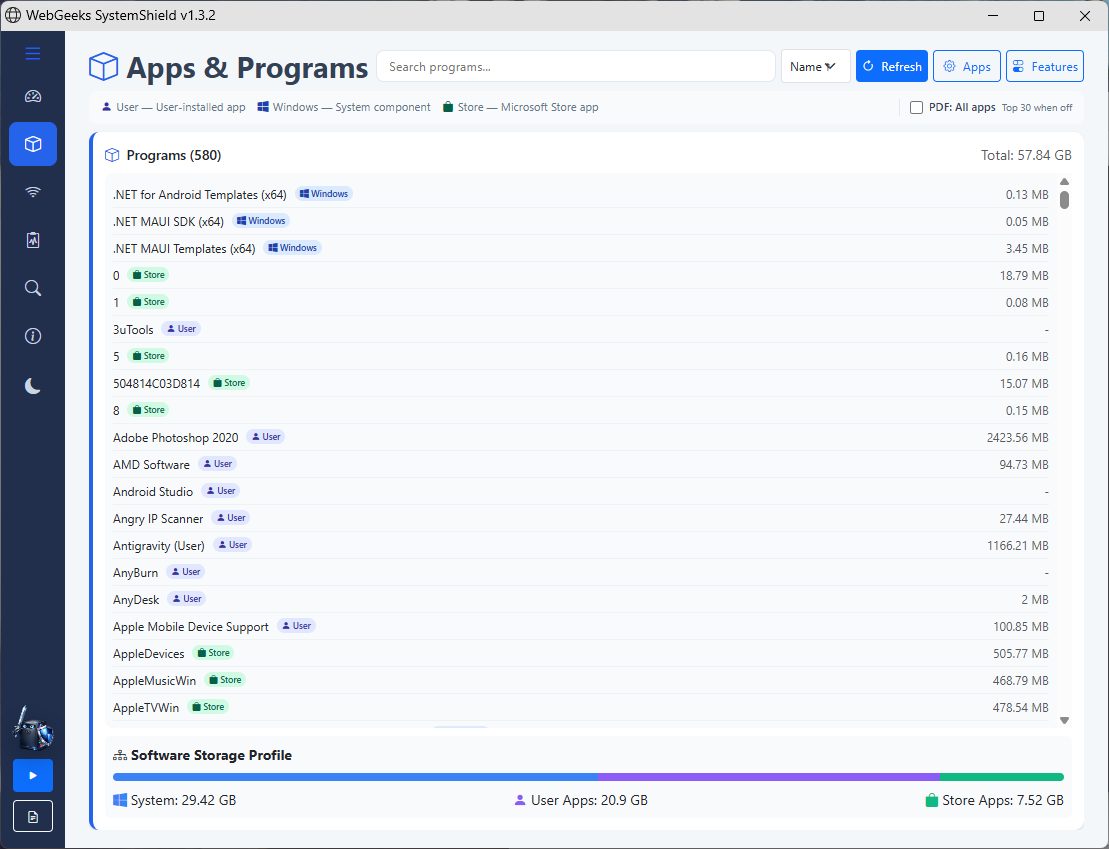This screenshot has height=849, width=1109.
Task: Click the Windows badge on .NET MAUI SDK (x64)
Action: tap(261, 221)
